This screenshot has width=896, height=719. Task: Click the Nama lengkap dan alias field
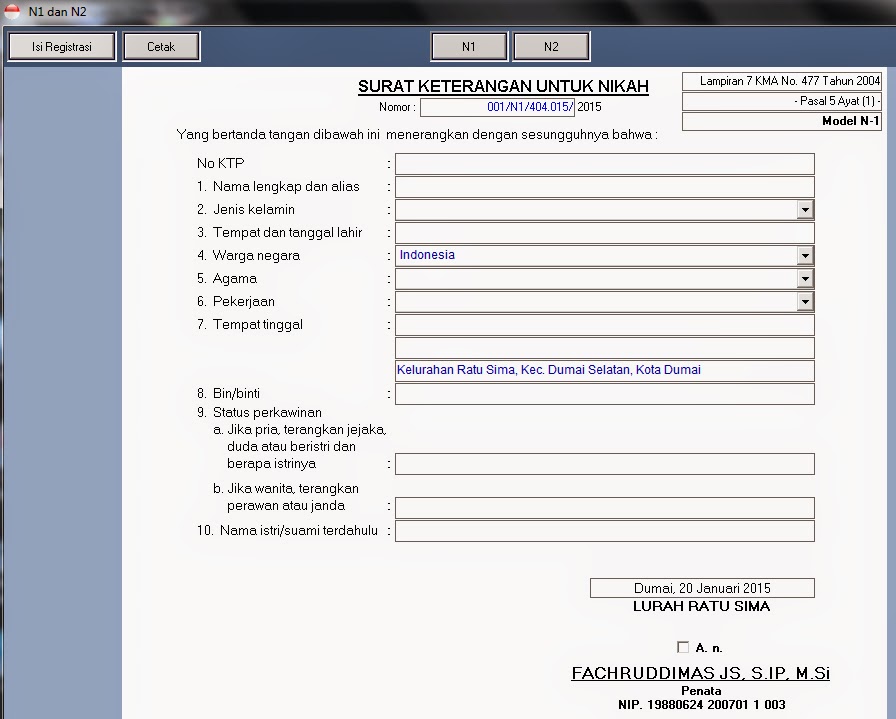pyautogui.click(x=604, y=186)
